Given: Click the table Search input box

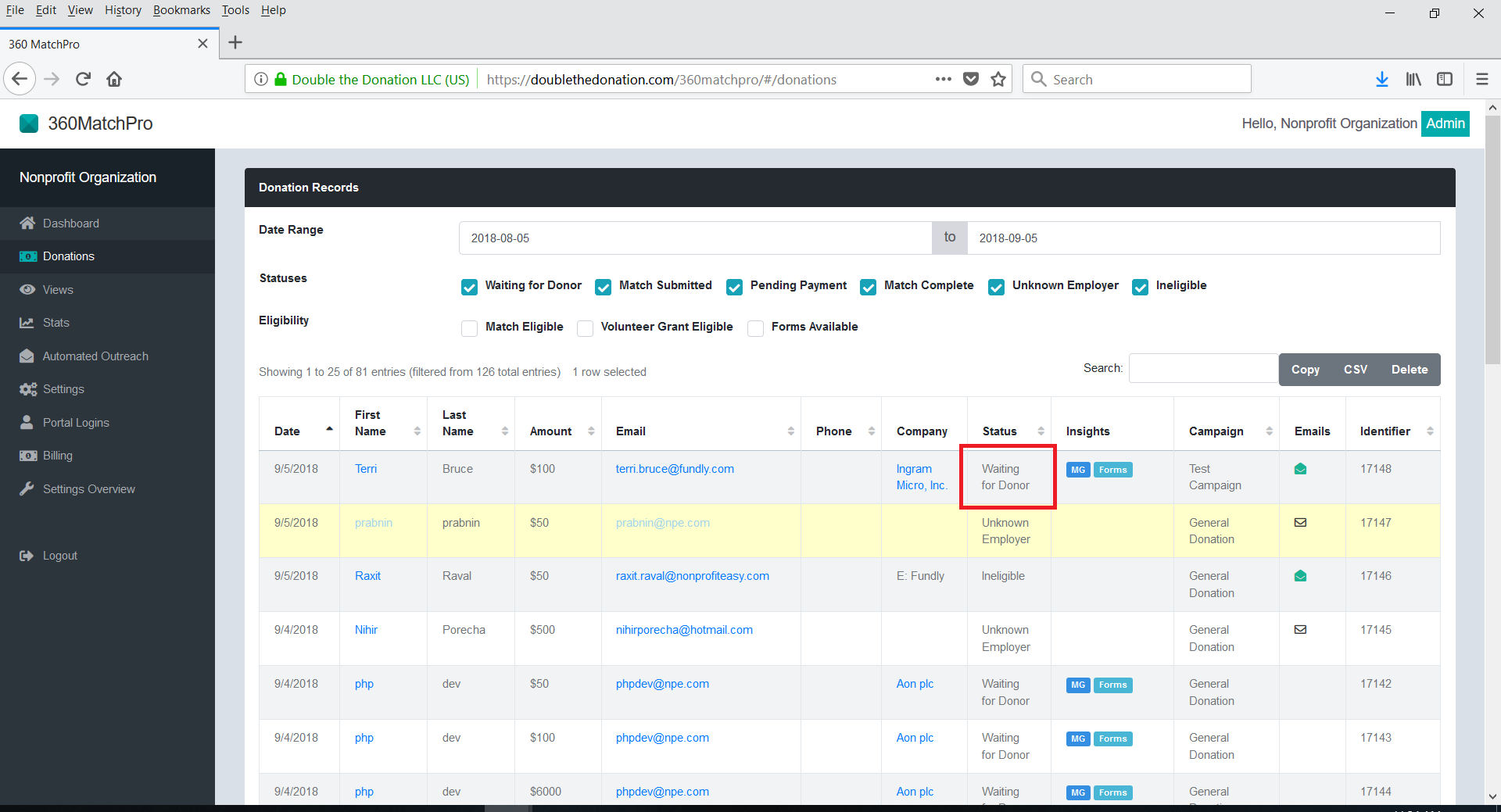Looking at the screenshot, I should click(1204, 368).
